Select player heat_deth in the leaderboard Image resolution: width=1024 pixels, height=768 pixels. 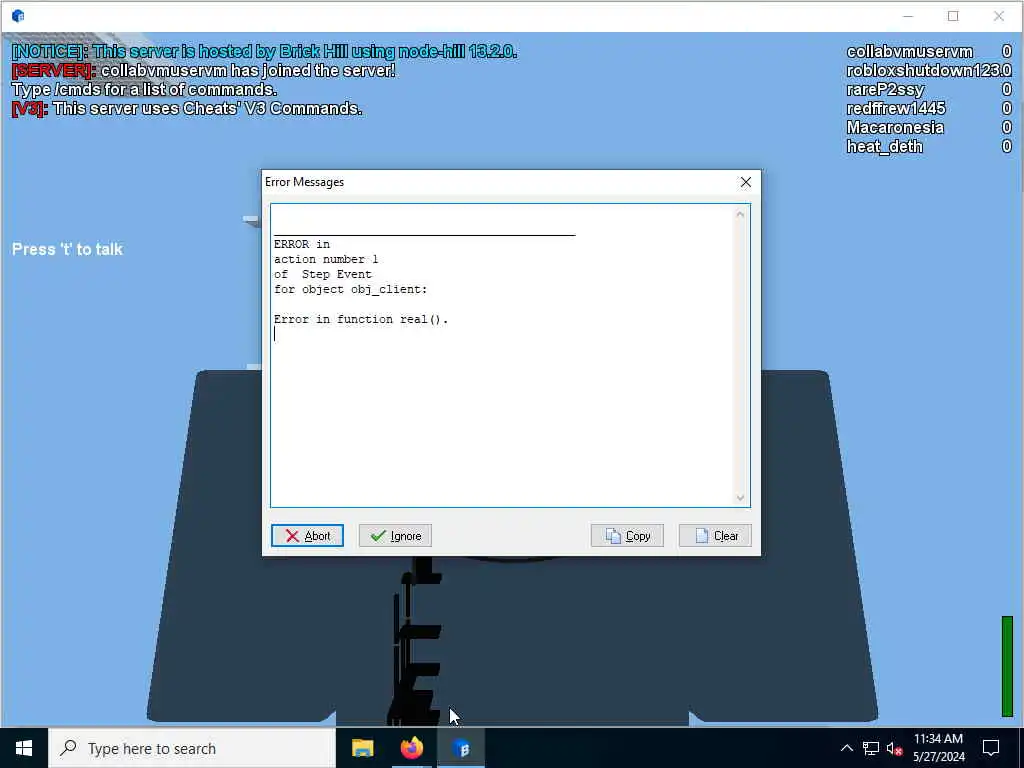[x=885, y=146]
